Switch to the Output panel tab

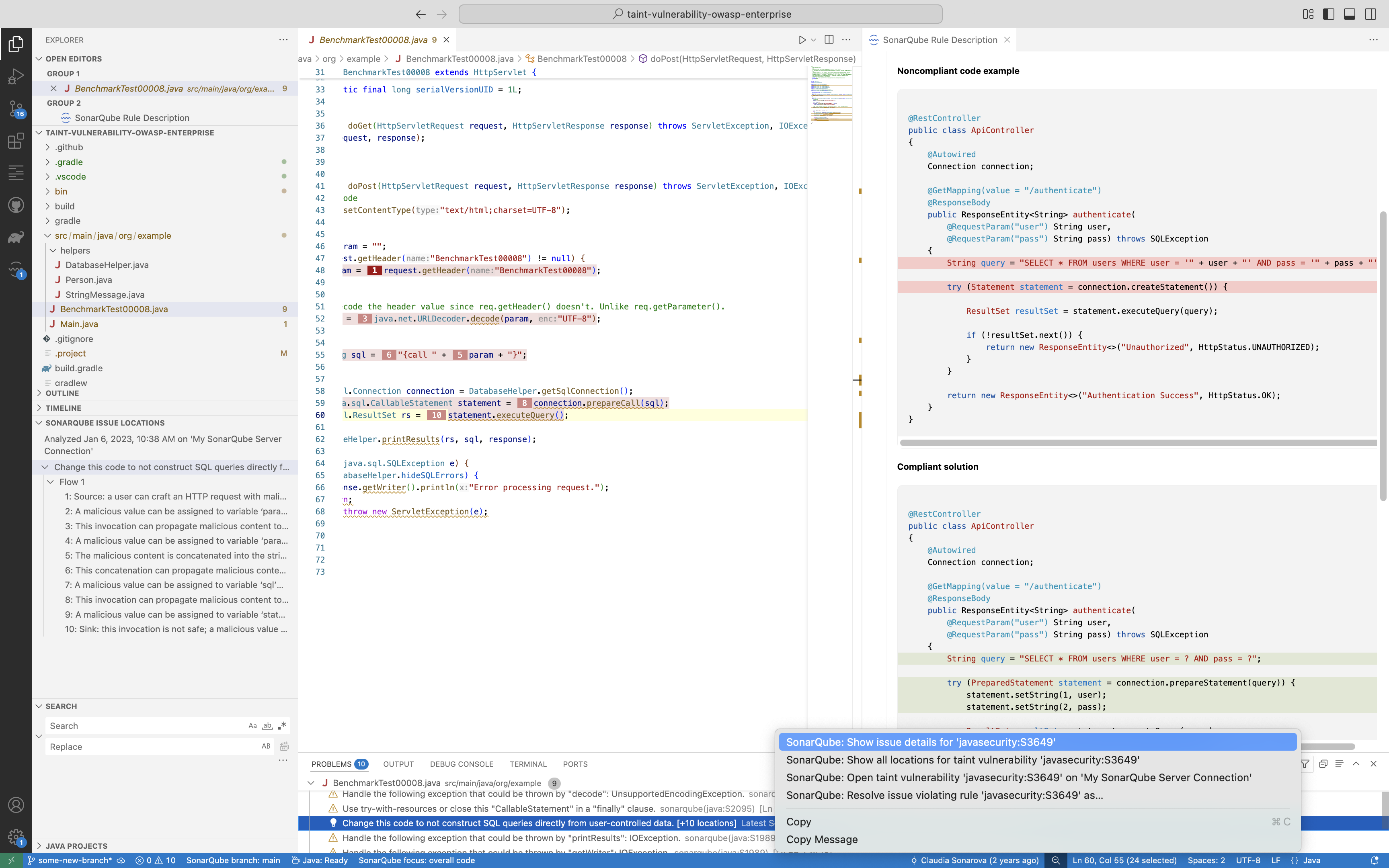coord(398,764)
